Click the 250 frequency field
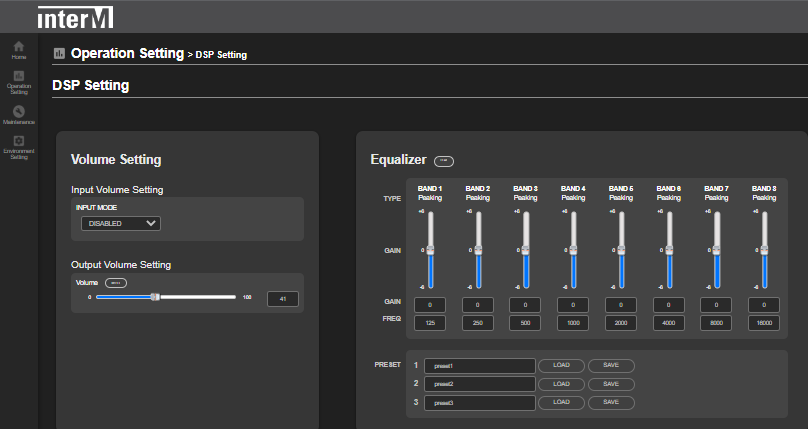Screen dimensions: 808x429 point(478,323)
